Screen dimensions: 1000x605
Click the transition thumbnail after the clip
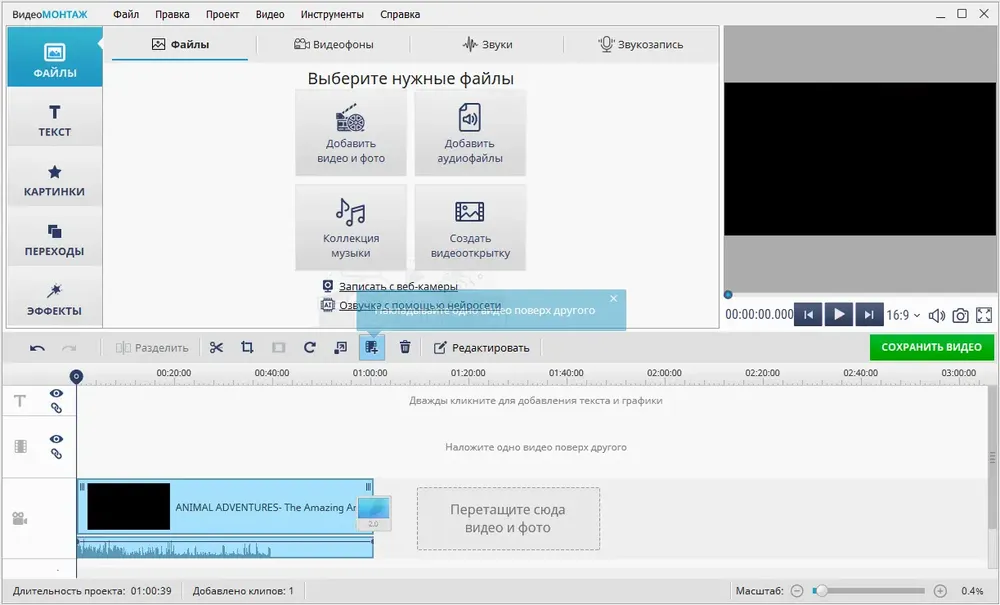374,513
